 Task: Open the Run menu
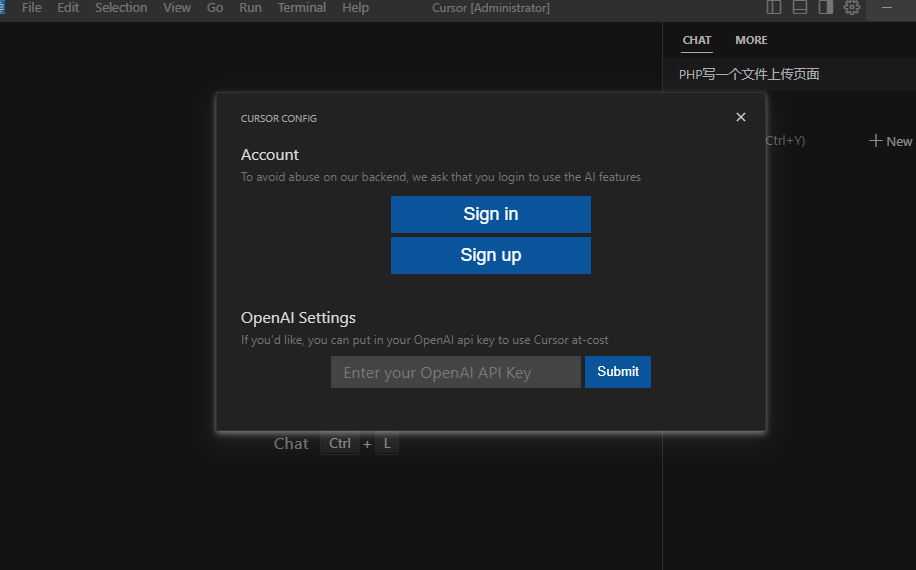pos(250,8)
